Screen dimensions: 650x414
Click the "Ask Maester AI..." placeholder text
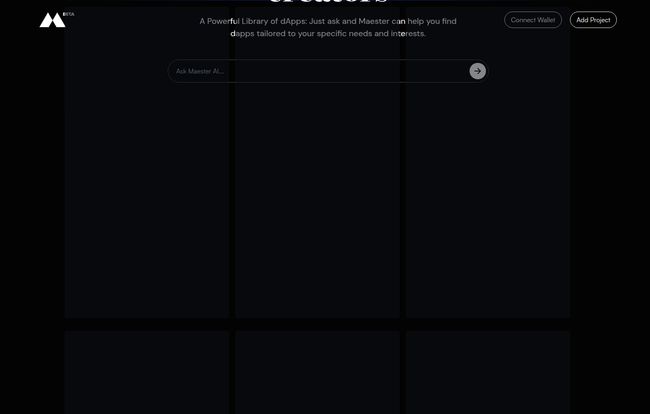point(200,71)
